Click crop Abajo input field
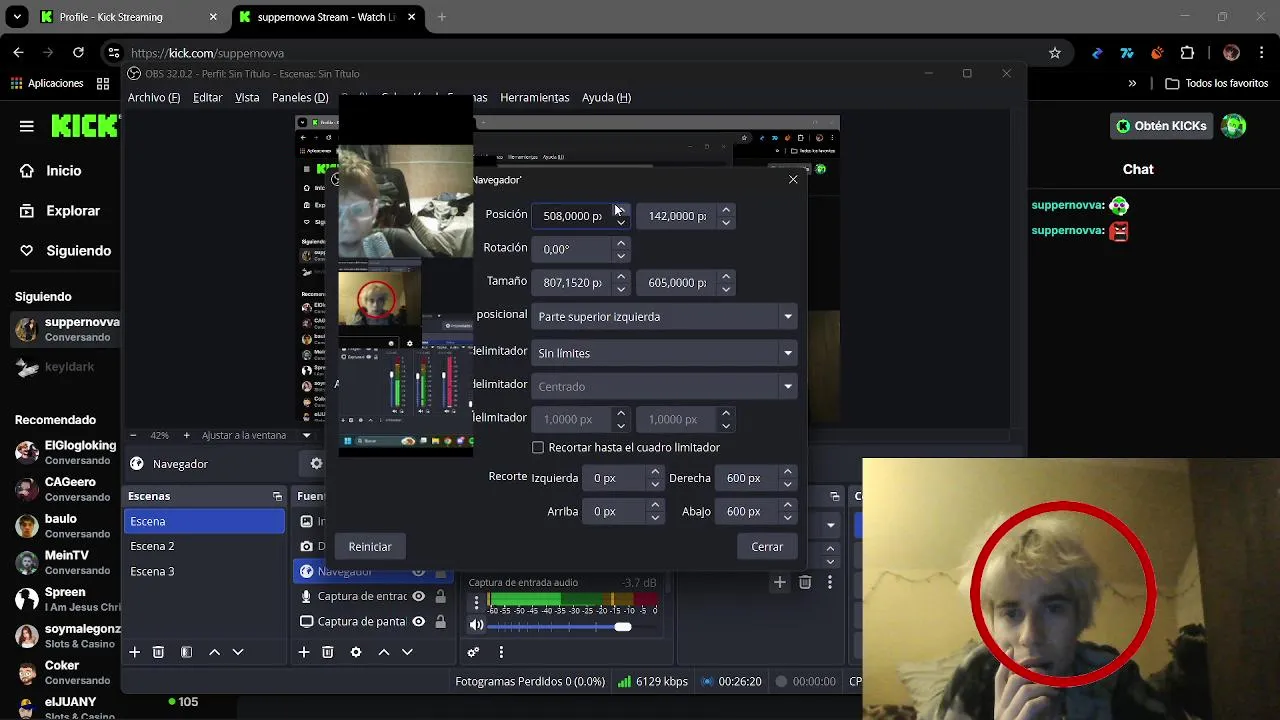 tap(747, 511)
